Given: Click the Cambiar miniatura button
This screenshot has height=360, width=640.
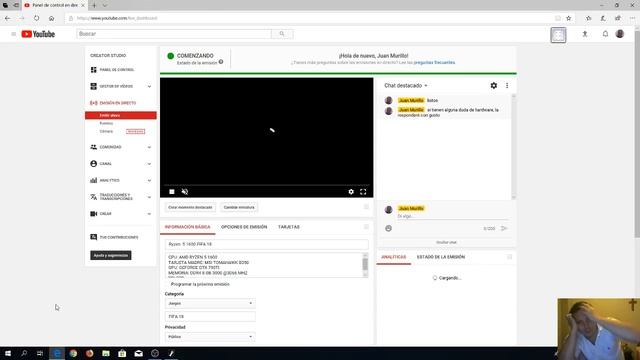Looking at the screenshot, I should [x=239, y=207].
